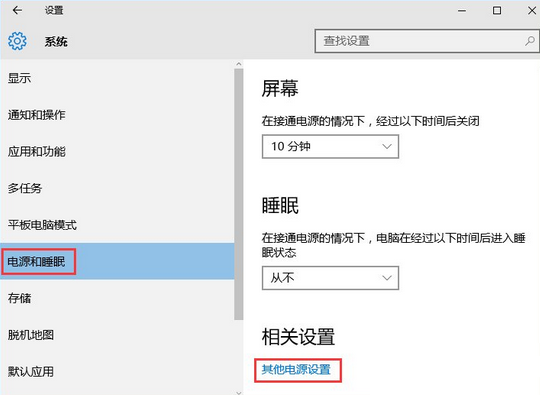The height and width of the screenshot is (395, 540).
Task: Close the Settings window
Action: (532, 11)
